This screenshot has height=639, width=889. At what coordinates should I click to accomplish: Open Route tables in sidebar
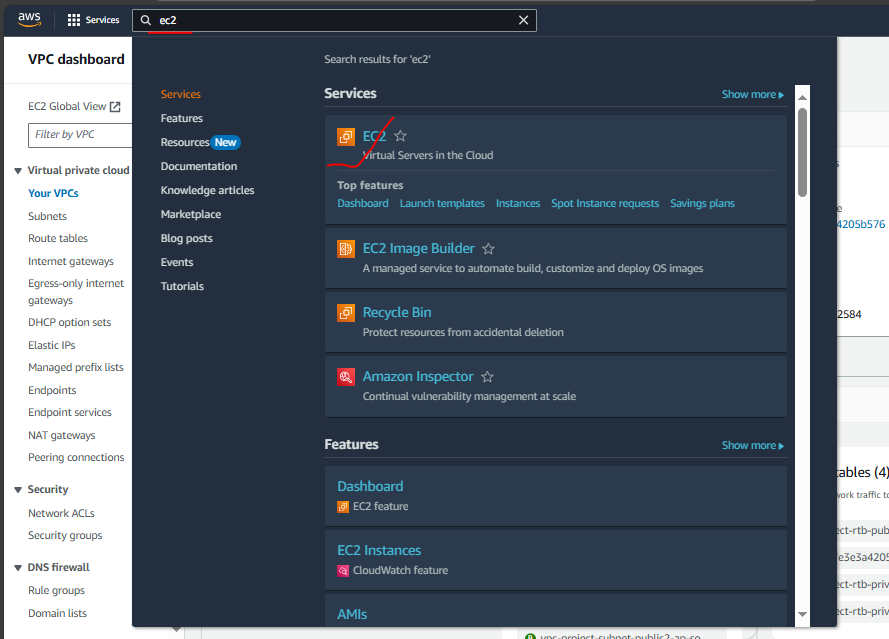(58, 239)
